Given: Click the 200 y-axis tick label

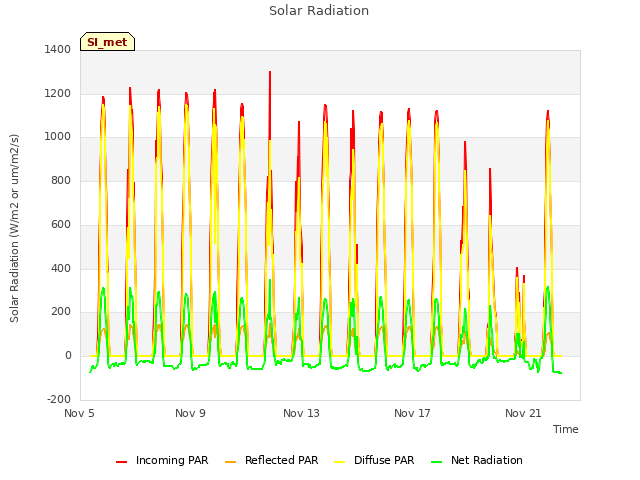Looking at the screenshot, I should pyautogui.click(x=61, y=312).
